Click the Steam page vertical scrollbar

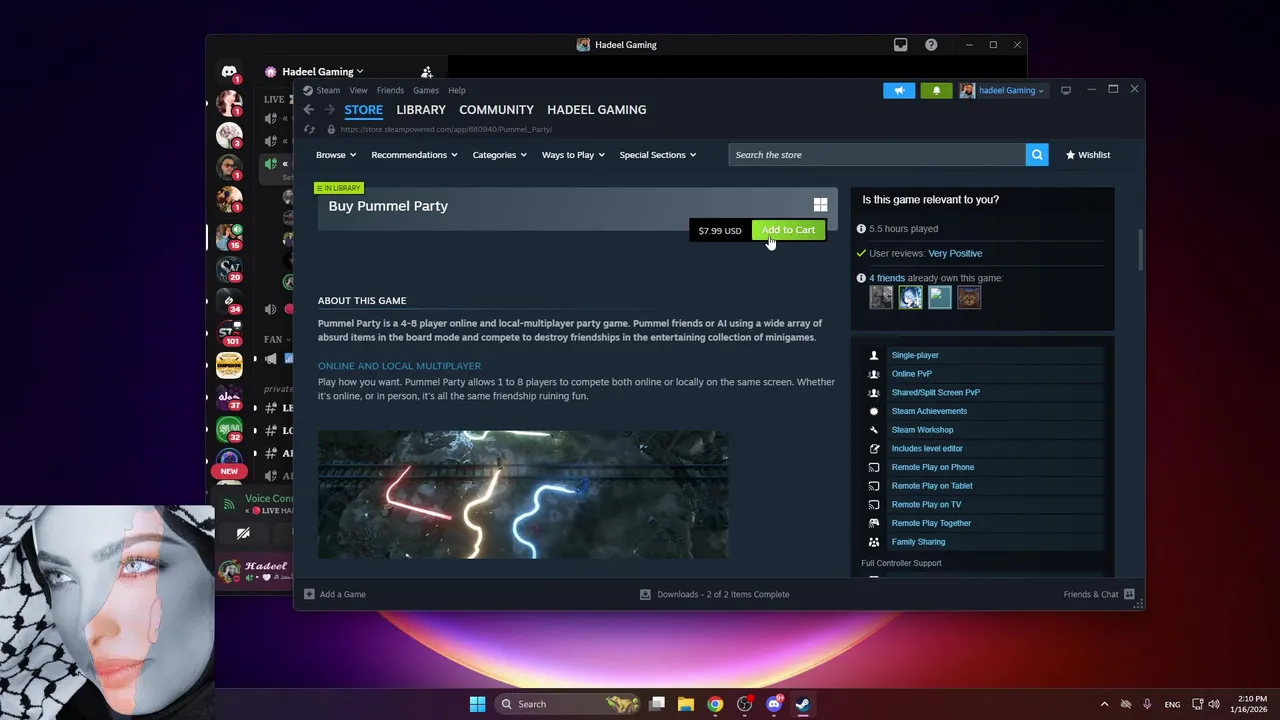[1140, 249]
